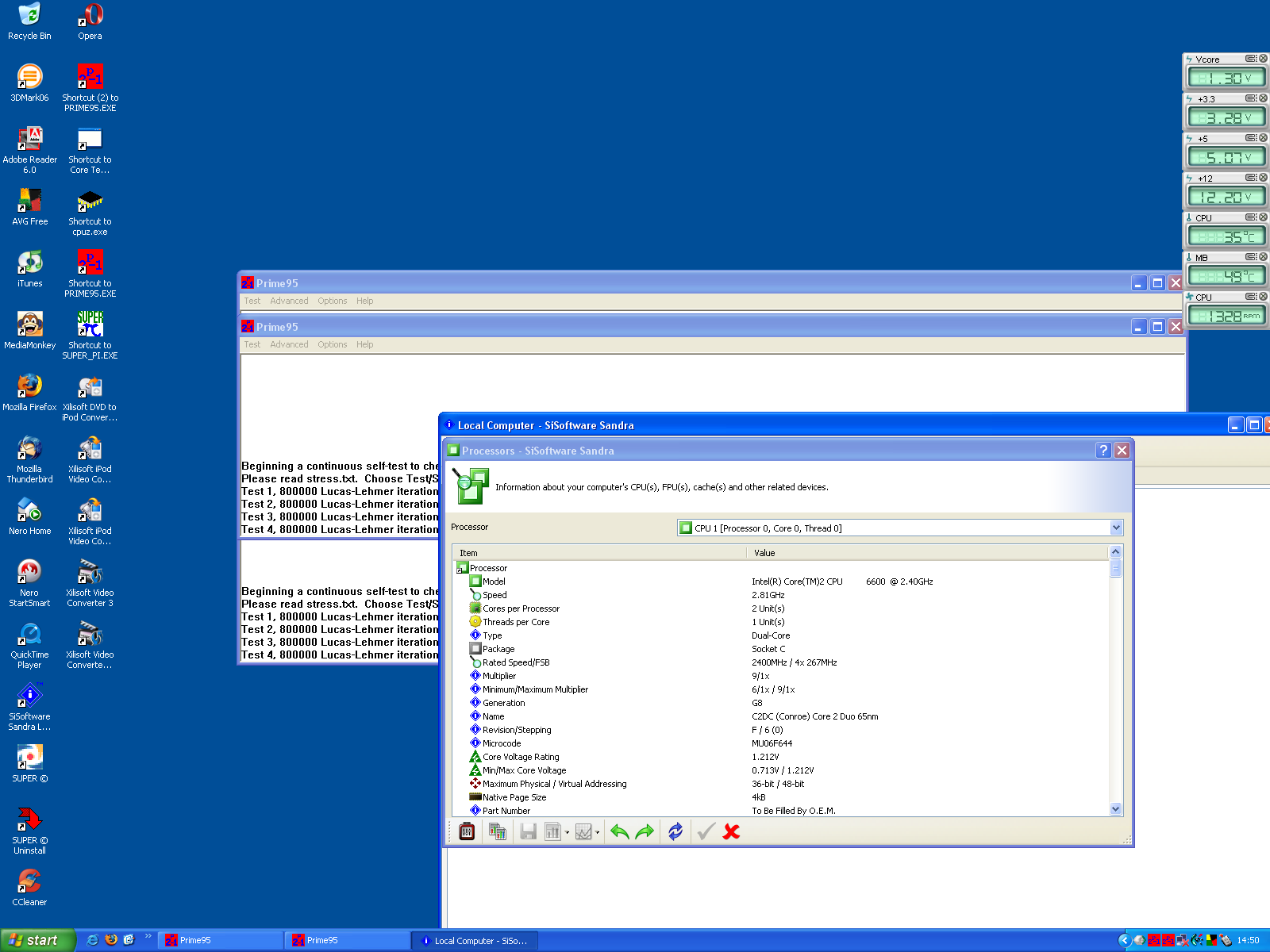Expand the quick launch chevron
Image resolution: width=1270 pixels, height=952 pixels.
[148, 937]
